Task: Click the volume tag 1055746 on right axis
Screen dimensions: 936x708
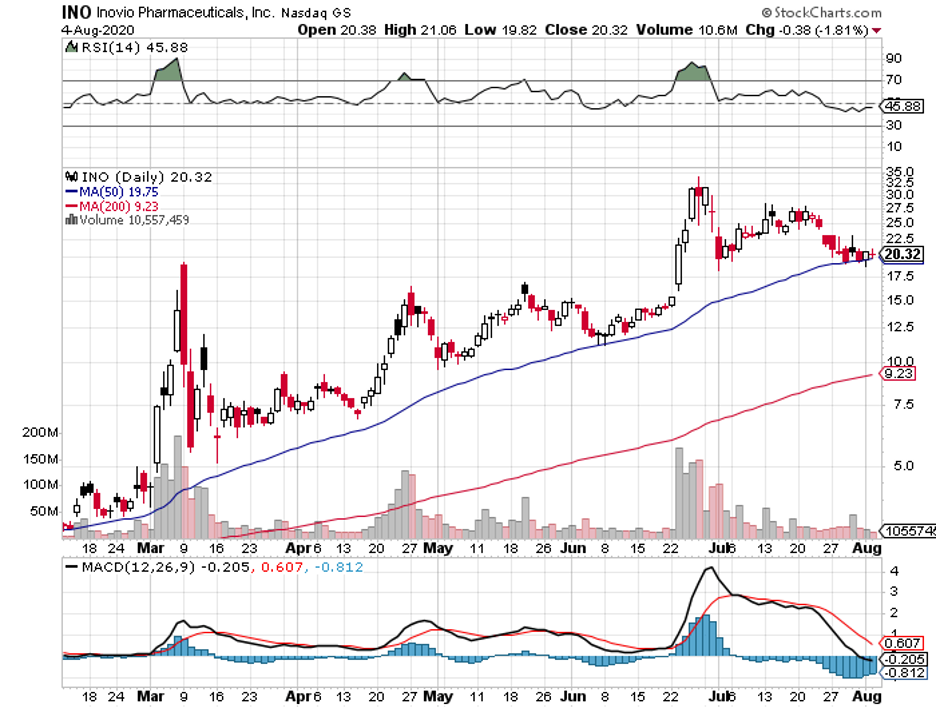Action: (x=909, y=531)
